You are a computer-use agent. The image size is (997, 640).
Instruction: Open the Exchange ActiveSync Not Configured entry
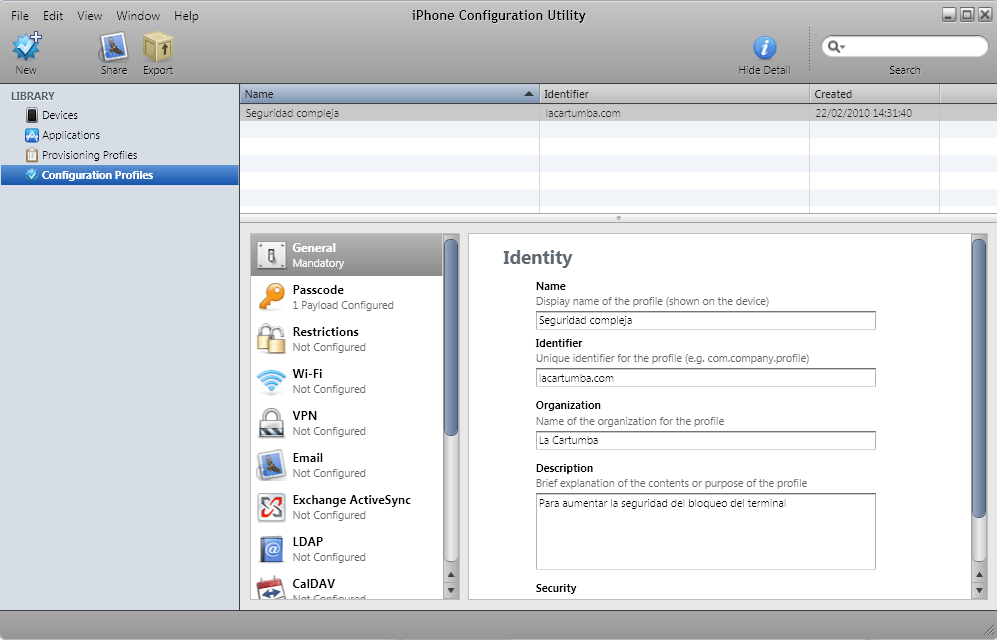347,507
